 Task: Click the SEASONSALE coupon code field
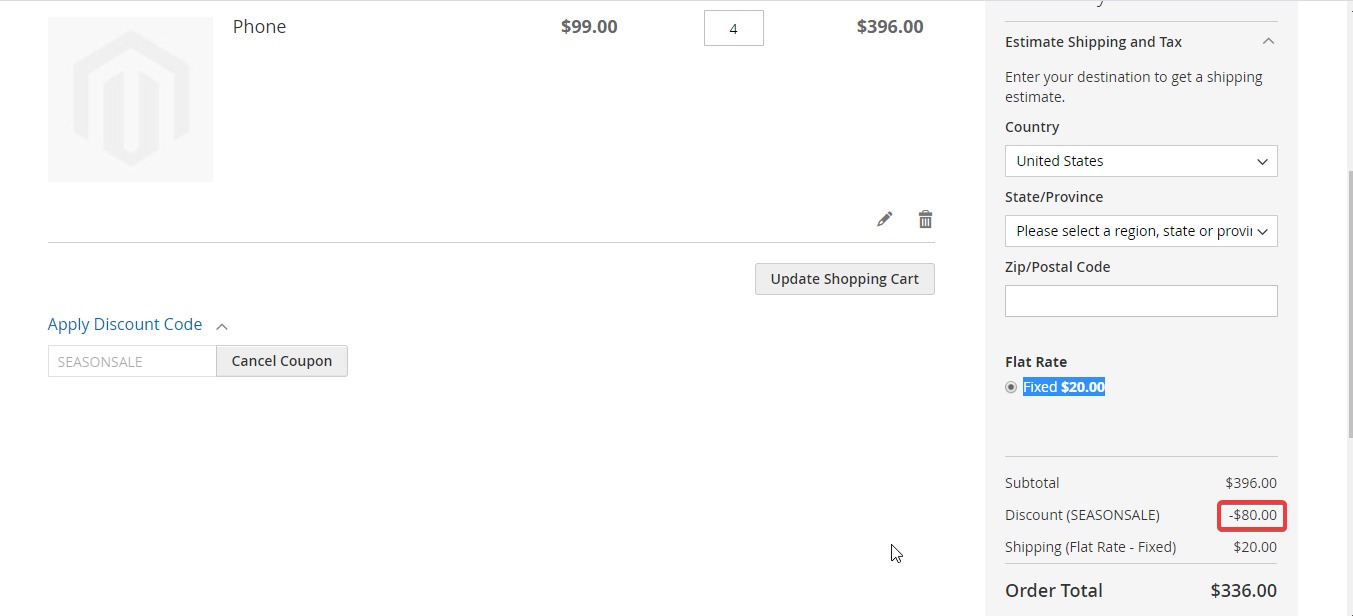131,360
